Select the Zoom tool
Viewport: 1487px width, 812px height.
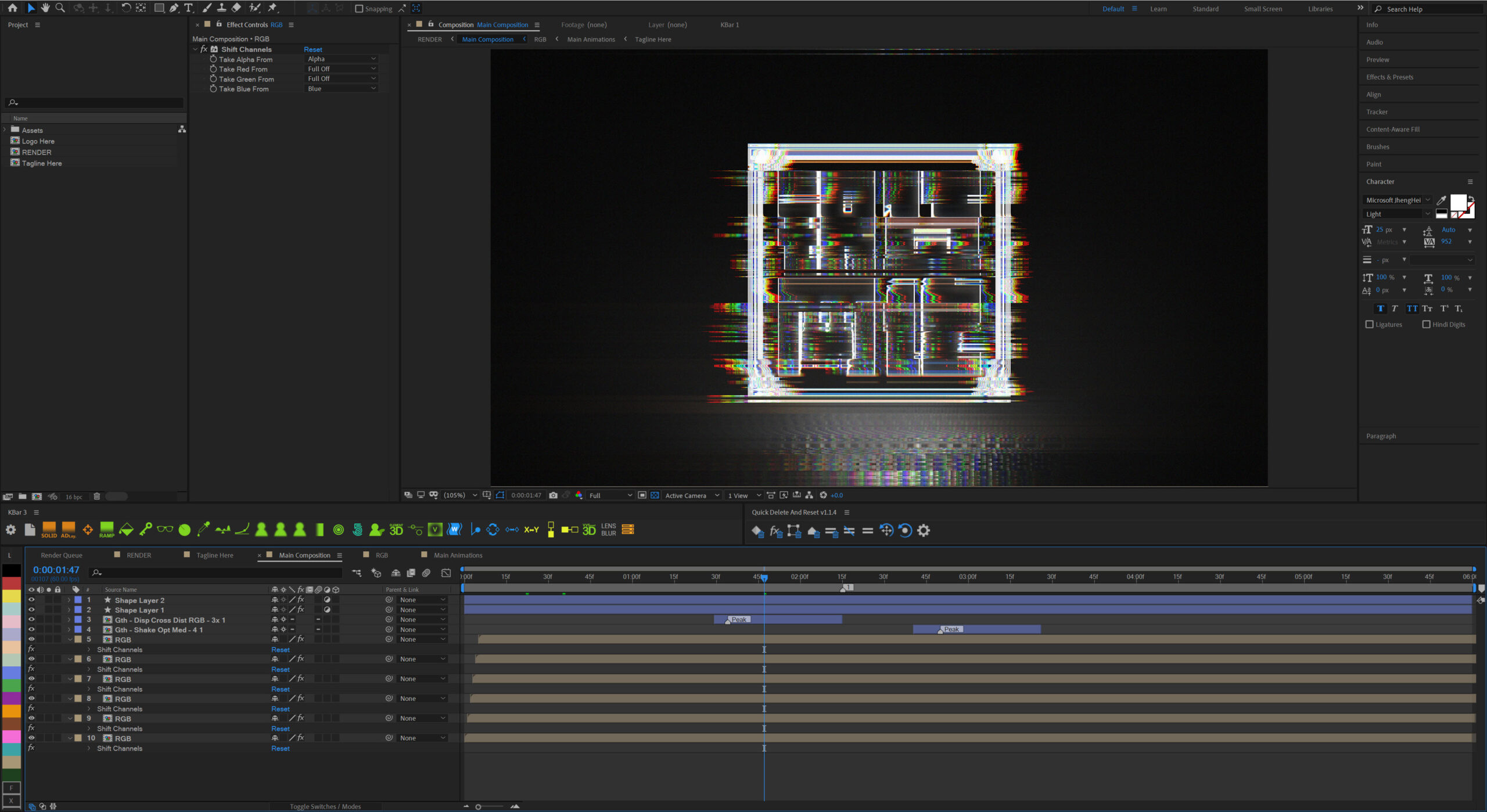[x=60, y=8]
